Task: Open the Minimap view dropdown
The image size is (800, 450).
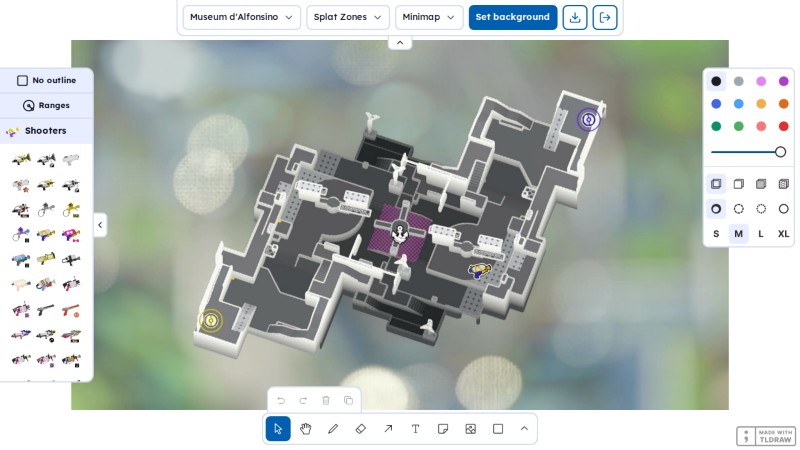Action: tap(429, 17)
